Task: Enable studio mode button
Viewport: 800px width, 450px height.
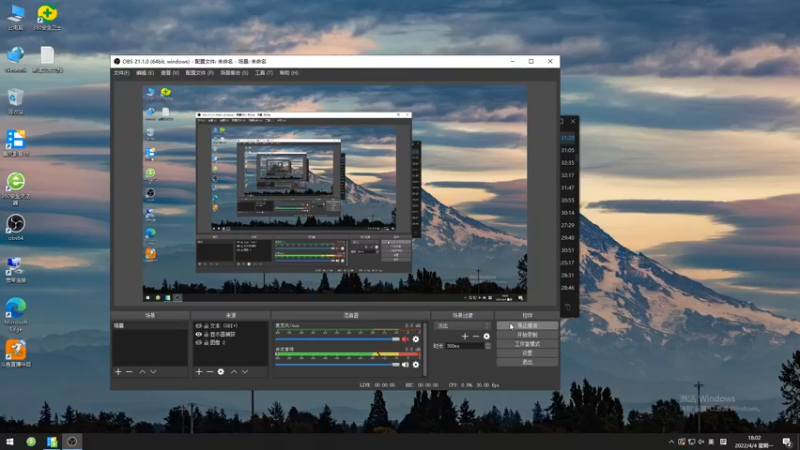Action: 528,344
